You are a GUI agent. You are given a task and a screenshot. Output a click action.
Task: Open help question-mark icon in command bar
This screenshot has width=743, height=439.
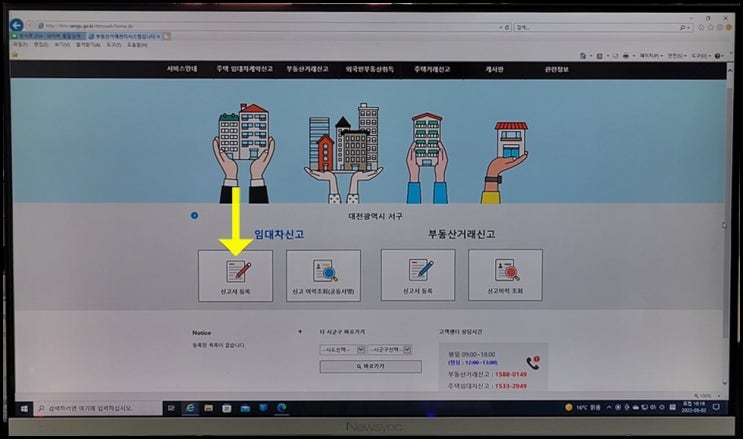(717, 56)
